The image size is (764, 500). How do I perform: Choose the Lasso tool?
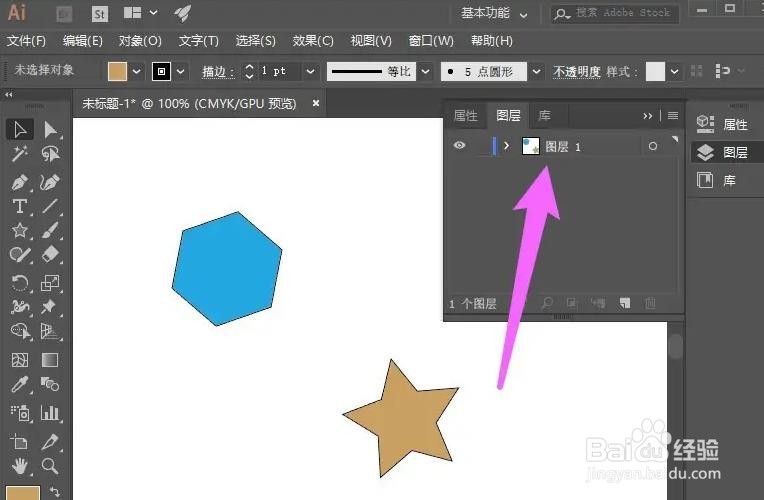(50, 154)
